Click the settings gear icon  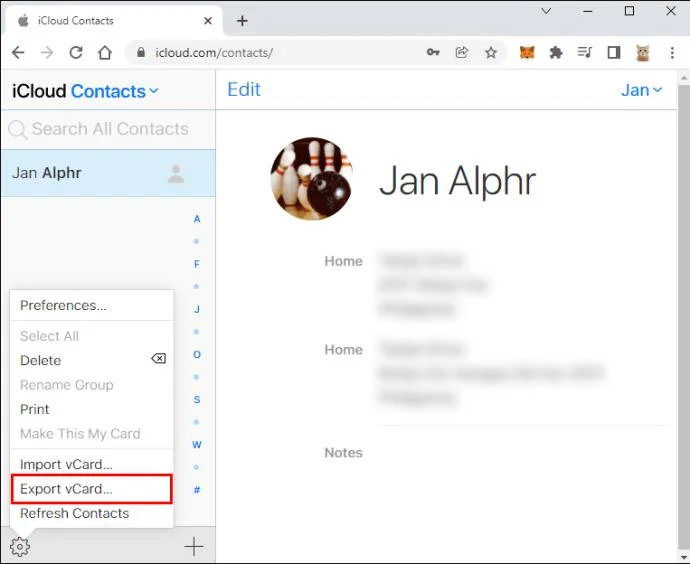click(x=20, y=547)
